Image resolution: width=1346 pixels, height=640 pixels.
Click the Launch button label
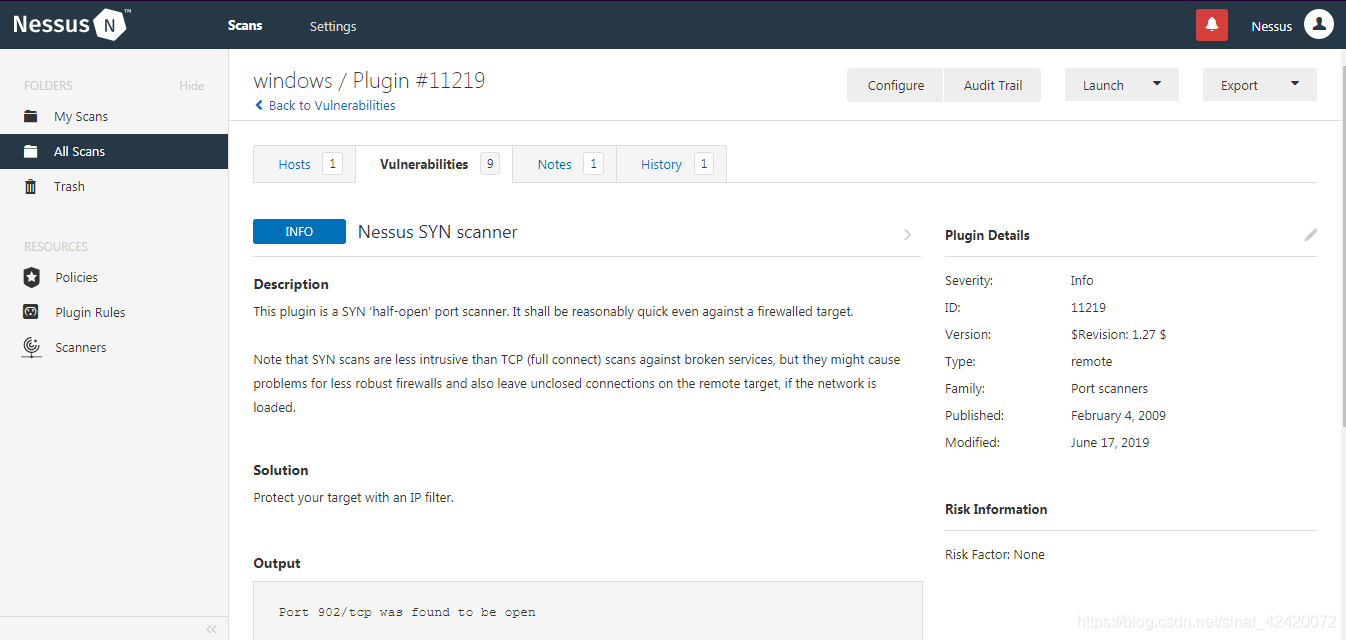click(x=1103, y=85)
